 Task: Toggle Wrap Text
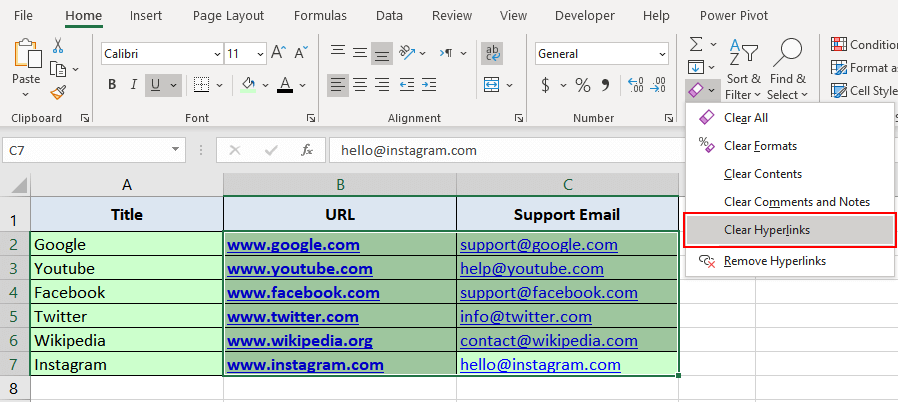[x=492, y=53]
